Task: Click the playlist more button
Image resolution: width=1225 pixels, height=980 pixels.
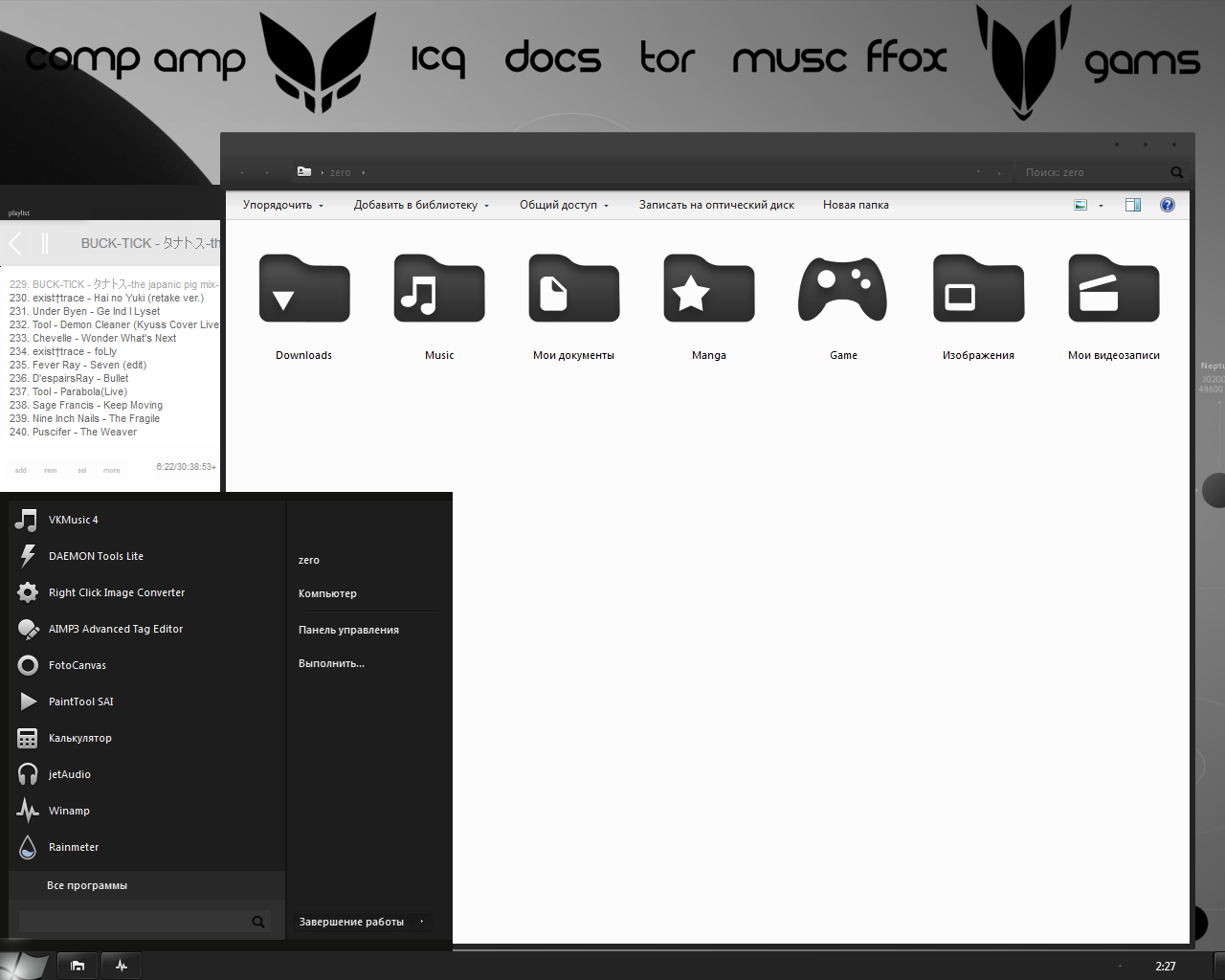Action: pos(112,470)
